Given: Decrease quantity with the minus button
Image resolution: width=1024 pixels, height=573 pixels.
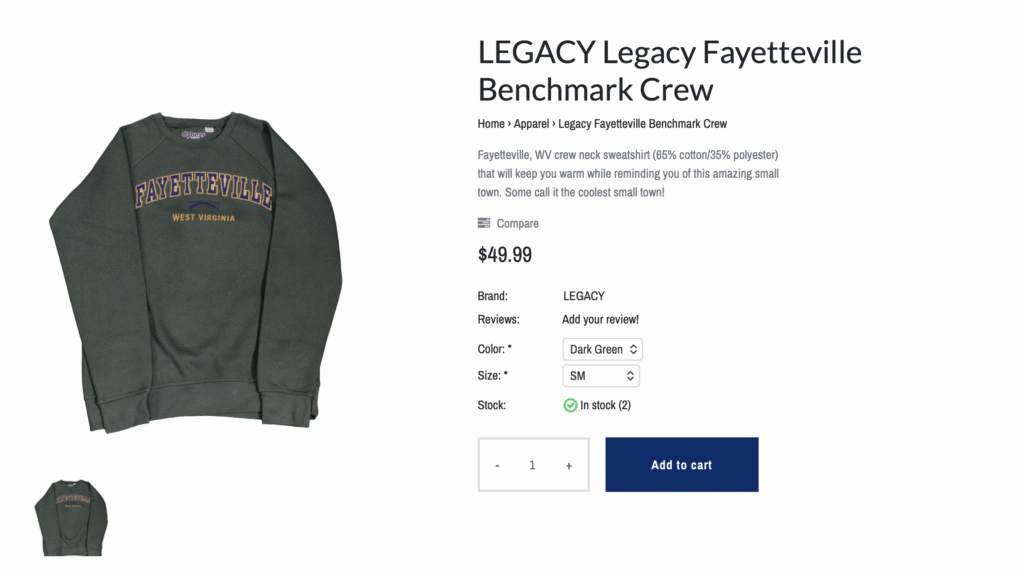Looking at the screenshot, I should pyautogui.click(x=497, y=465).
